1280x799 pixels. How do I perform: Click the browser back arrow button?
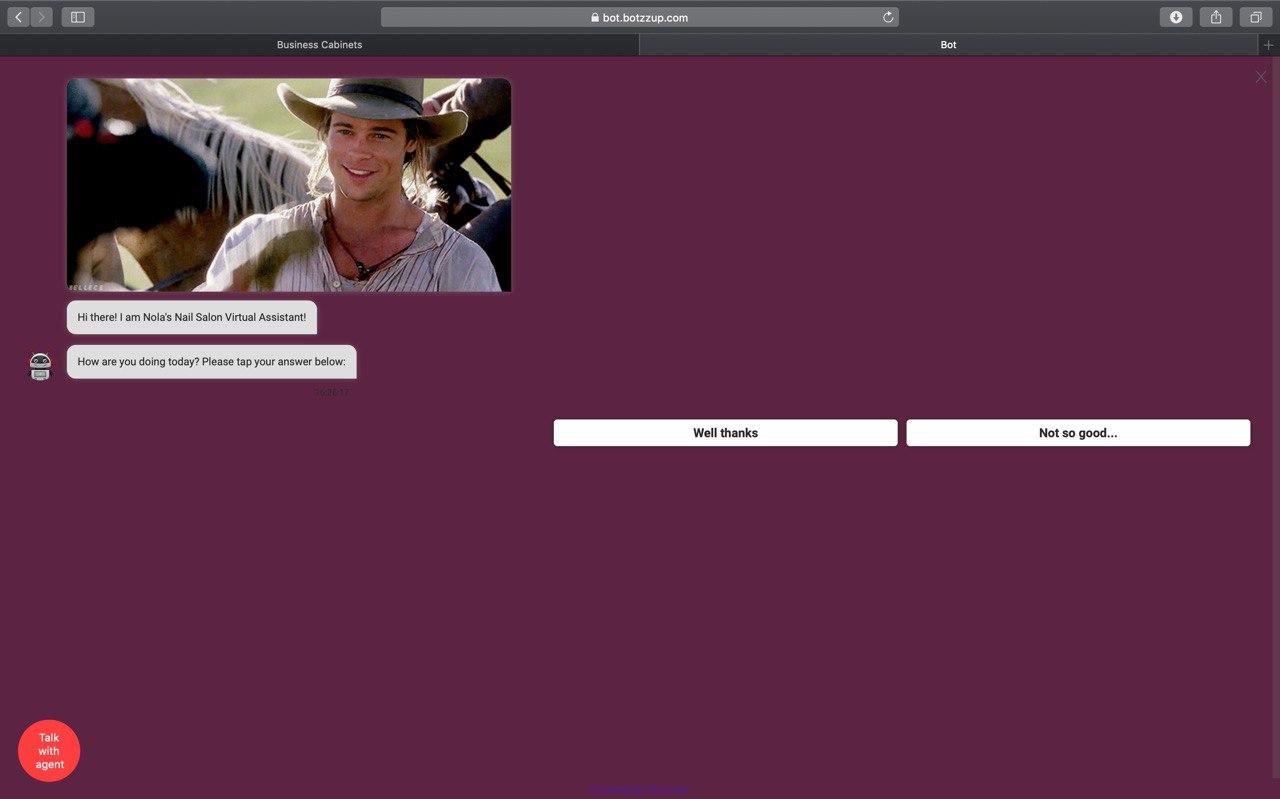pyautogui.click(x=18, y=17)
